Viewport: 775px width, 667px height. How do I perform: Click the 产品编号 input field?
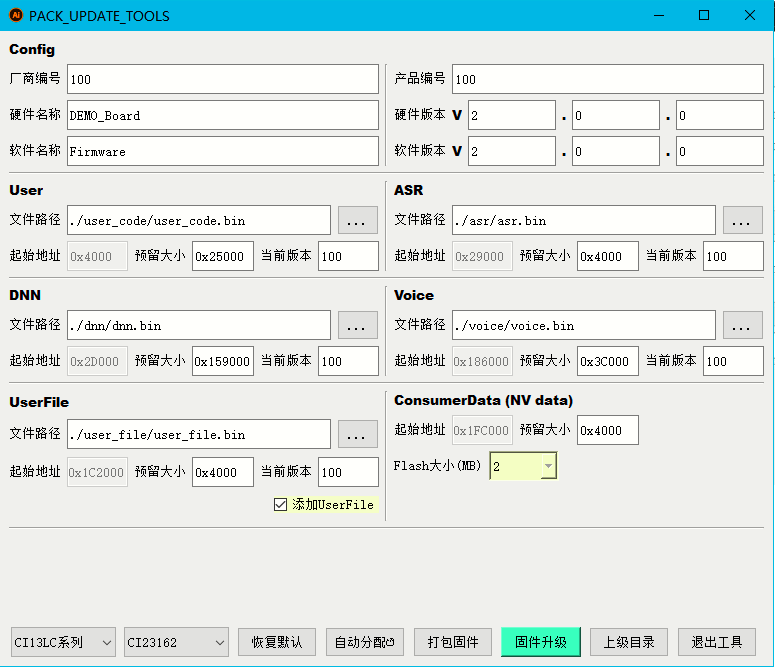(608, 79)
